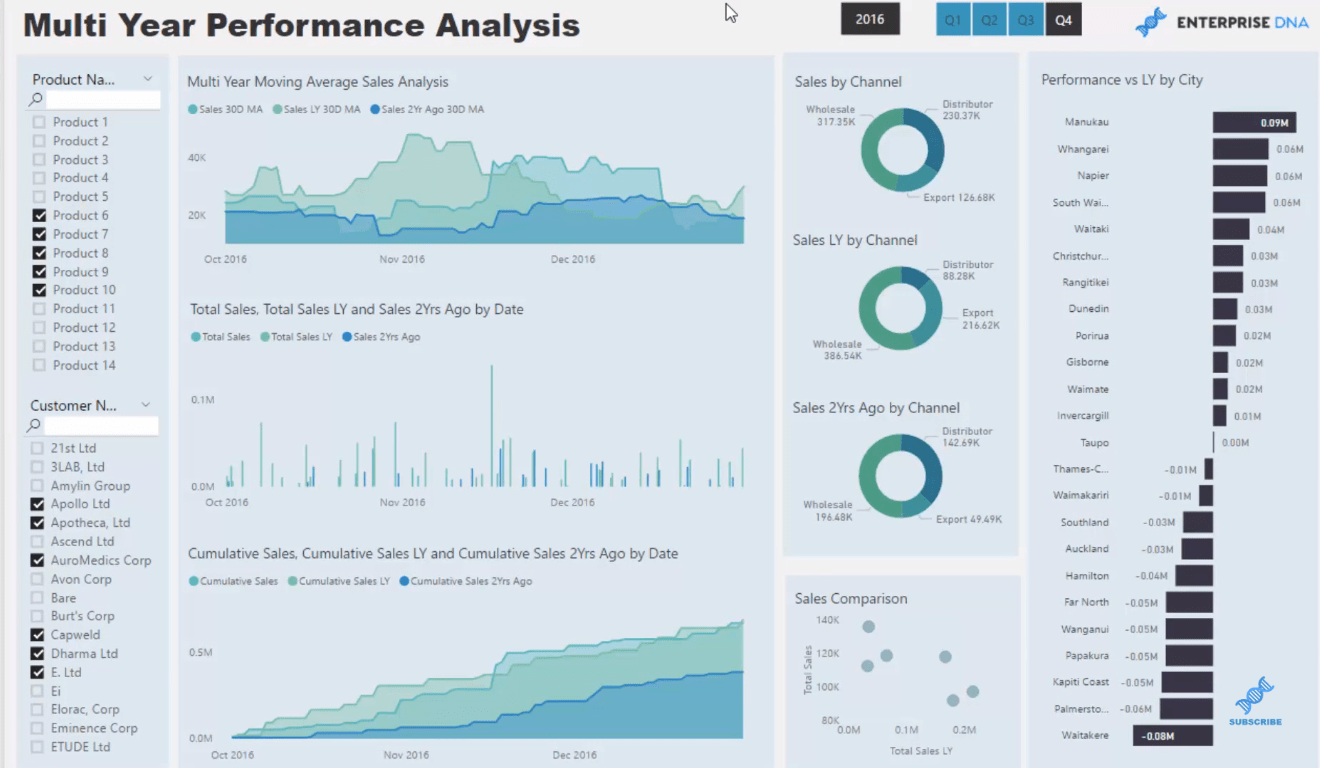The image size is (1320, 768).
Task: Click the Wholesale segment label 317.35K
Action: (x=830, y=116)
